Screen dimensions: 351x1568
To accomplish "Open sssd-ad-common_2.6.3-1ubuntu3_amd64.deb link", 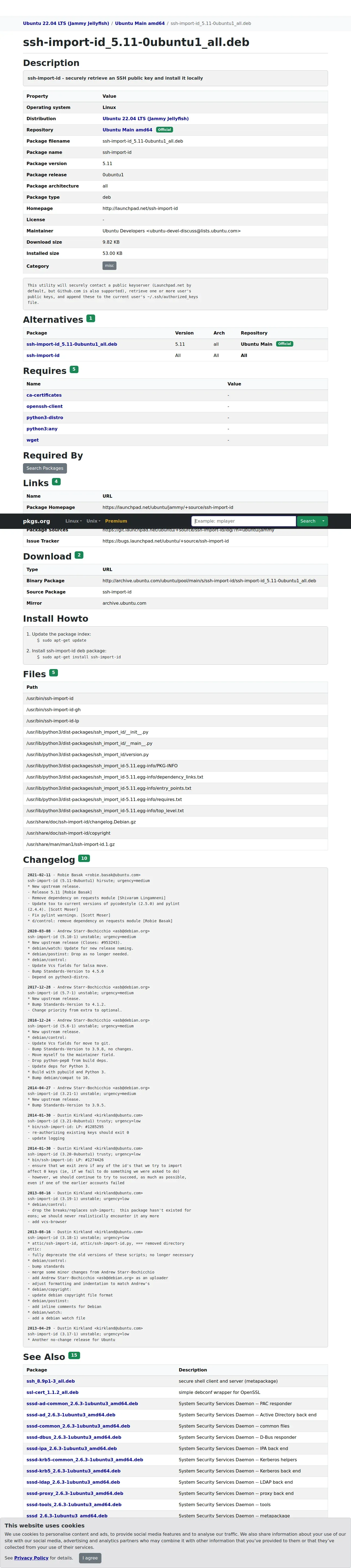I will 82,1404.
